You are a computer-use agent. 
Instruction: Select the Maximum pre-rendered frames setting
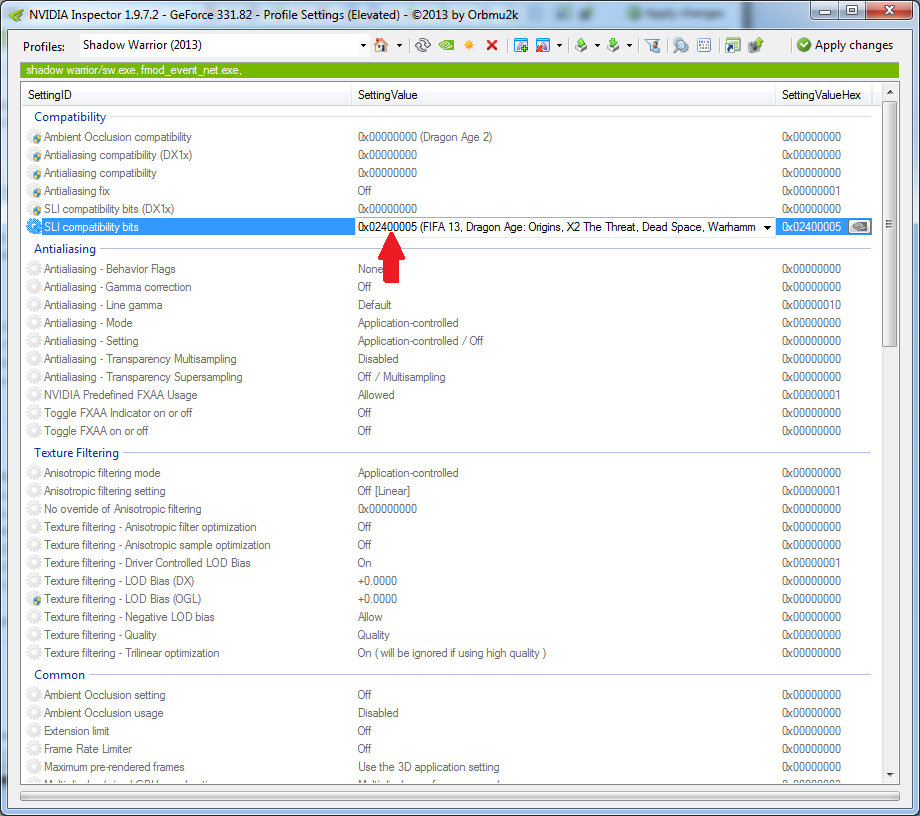tap(114, 767)
